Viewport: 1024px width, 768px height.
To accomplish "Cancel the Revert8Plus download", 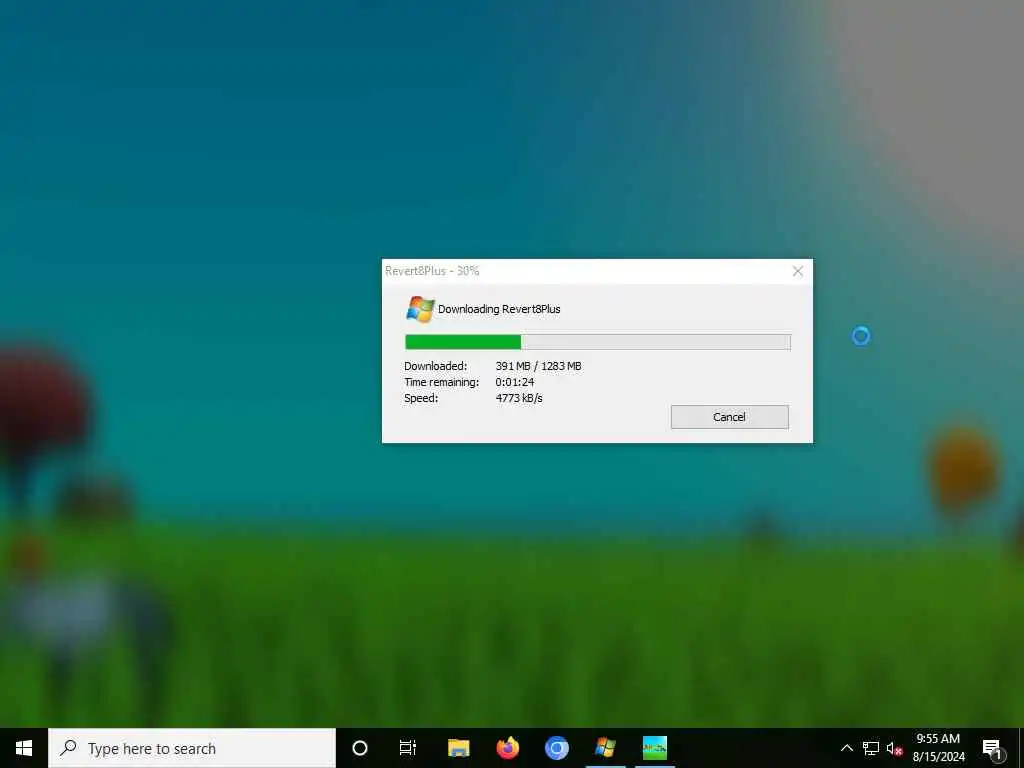I will (729, 417).
